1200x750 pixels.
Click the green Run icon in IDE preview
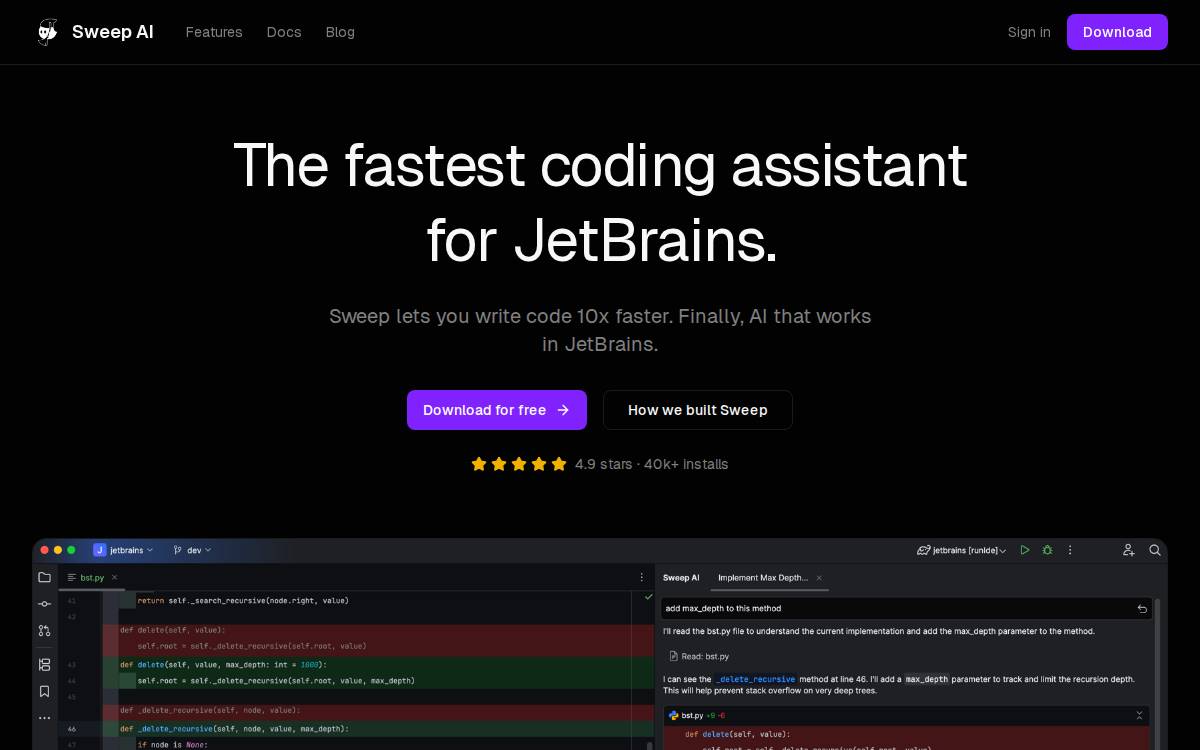pos(1025,550)
